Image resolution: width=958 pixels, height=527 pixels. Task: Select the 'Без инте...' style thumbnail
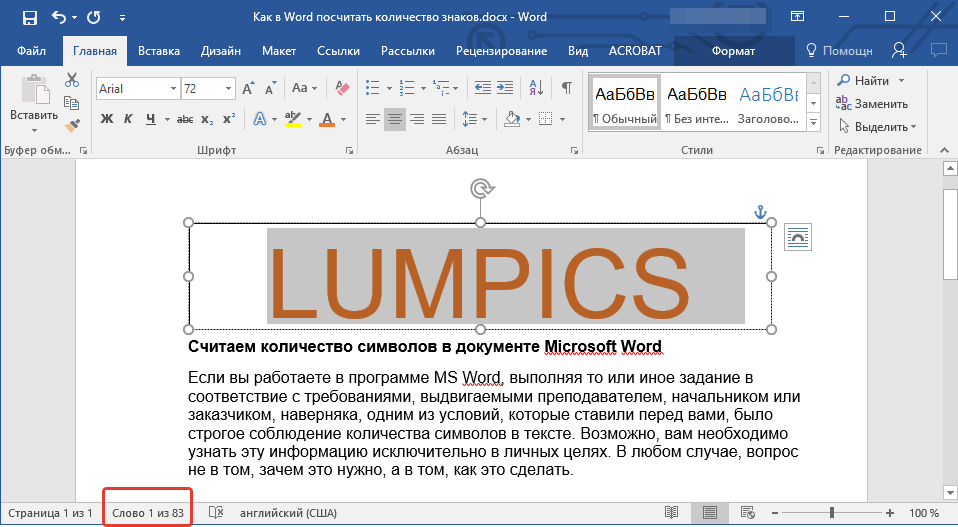click(x=696, y=102)
